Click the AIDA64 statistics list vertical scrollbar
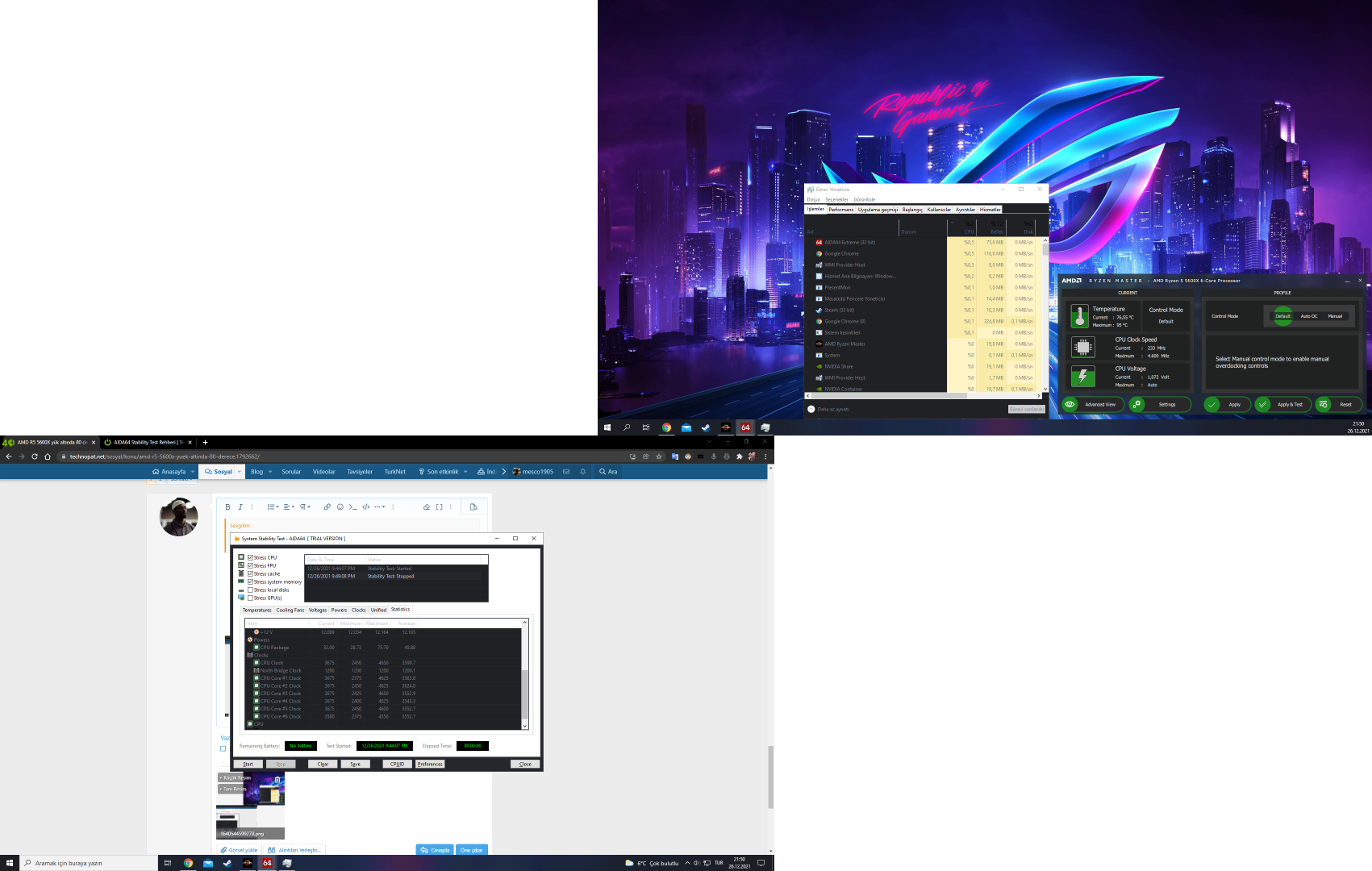1372x871 pixels. 525,674
